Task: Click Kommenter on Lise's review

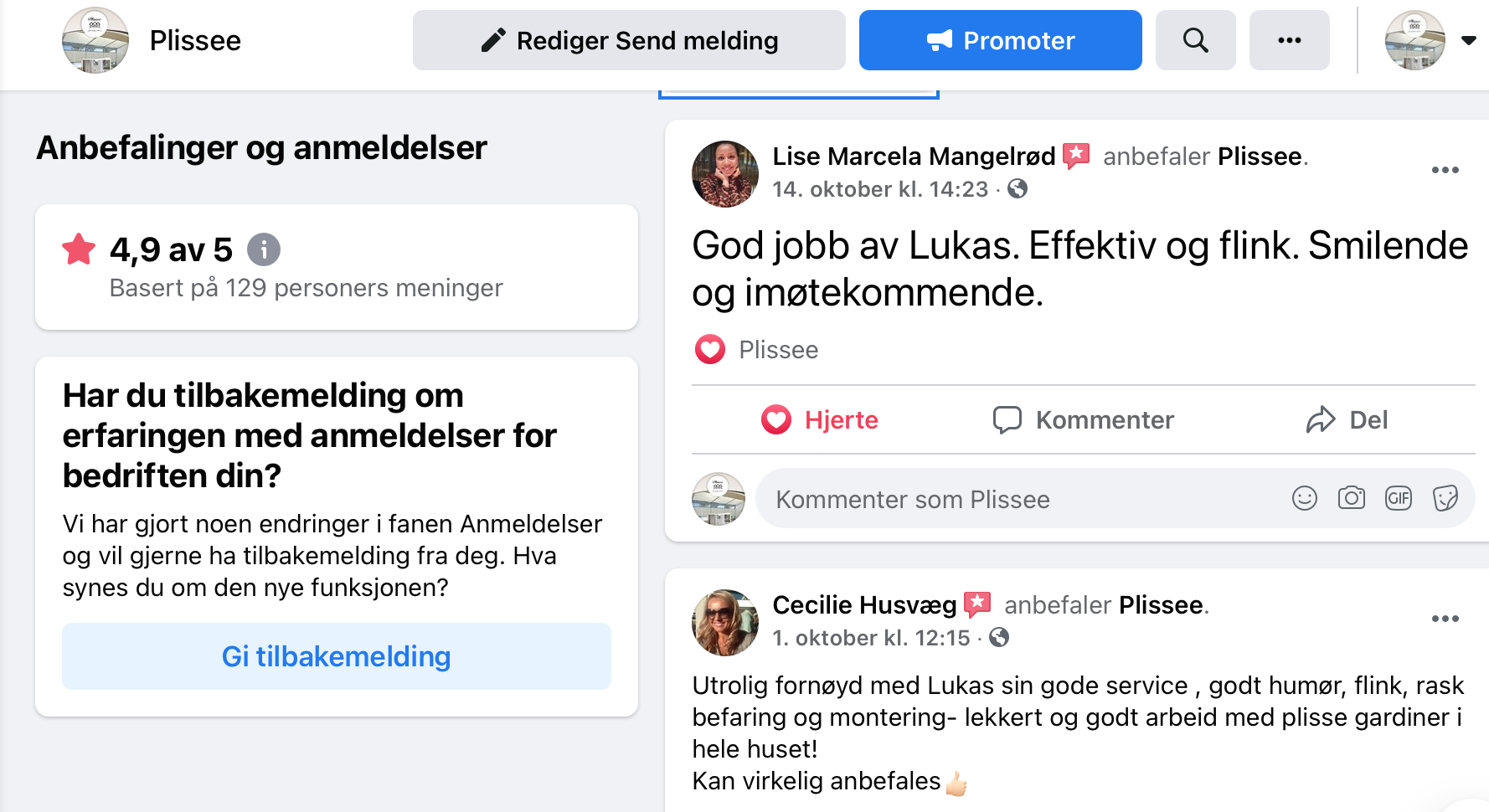Action: pos(1083,419)
